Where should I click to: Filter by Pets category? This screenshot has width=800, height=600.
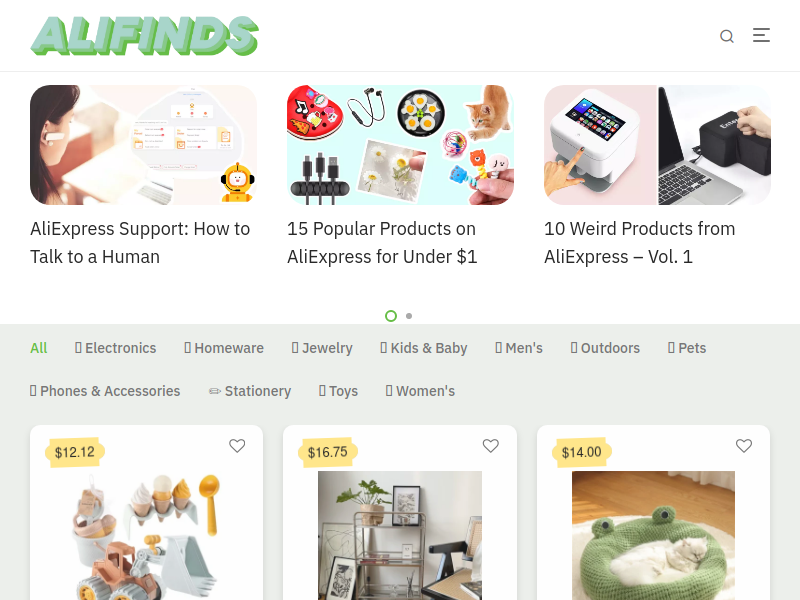687,348
